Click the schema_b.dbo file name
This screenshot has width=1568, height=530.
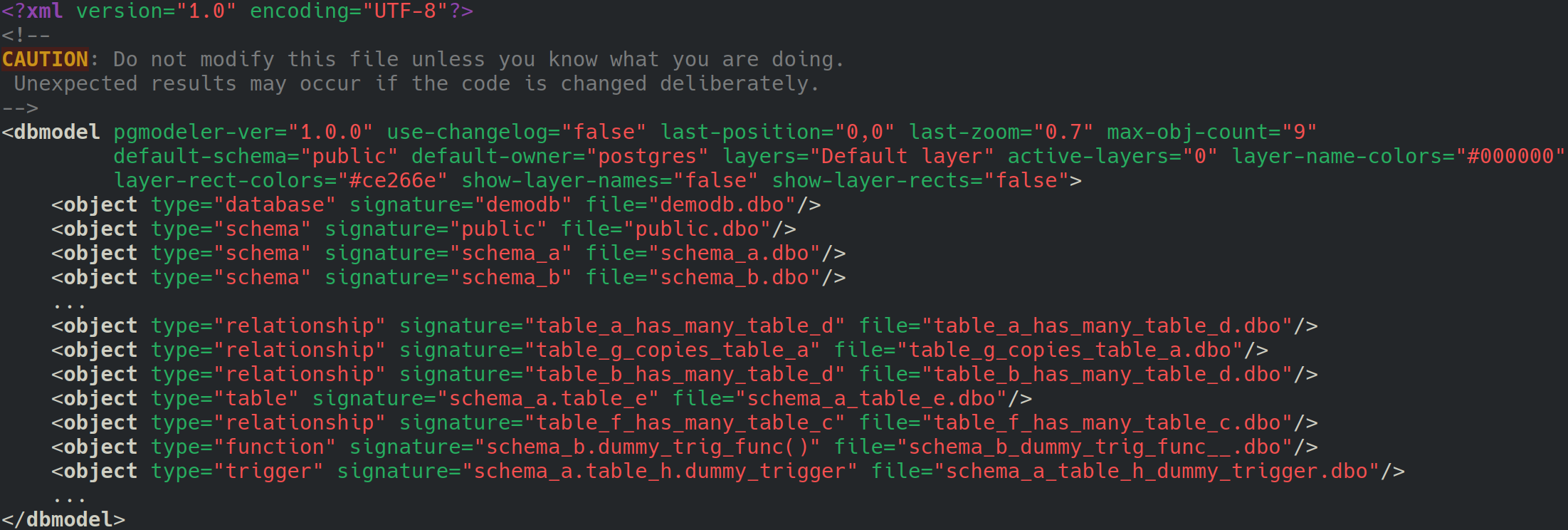(735, 277)
